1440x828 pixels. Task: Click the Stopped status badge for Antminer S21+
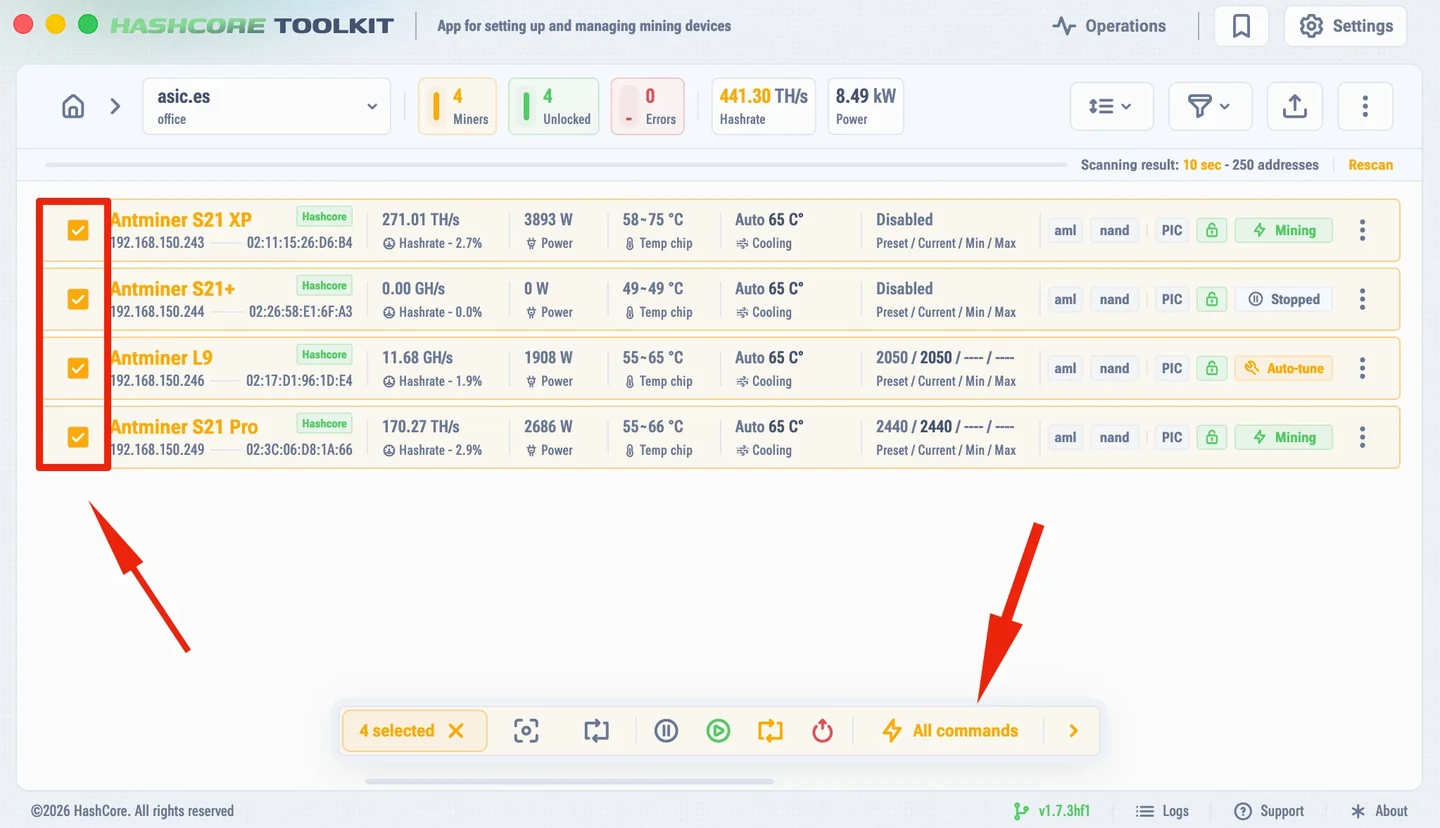click(1284, 299)
